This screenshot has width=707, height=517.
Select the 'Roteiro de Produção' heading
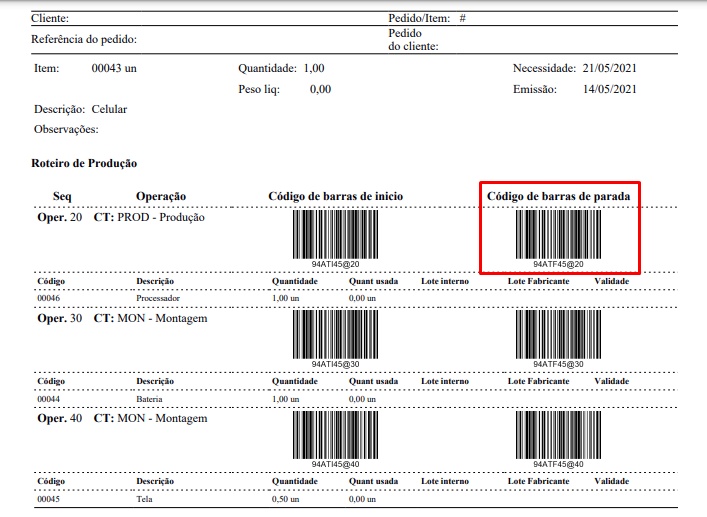[84, 163]
